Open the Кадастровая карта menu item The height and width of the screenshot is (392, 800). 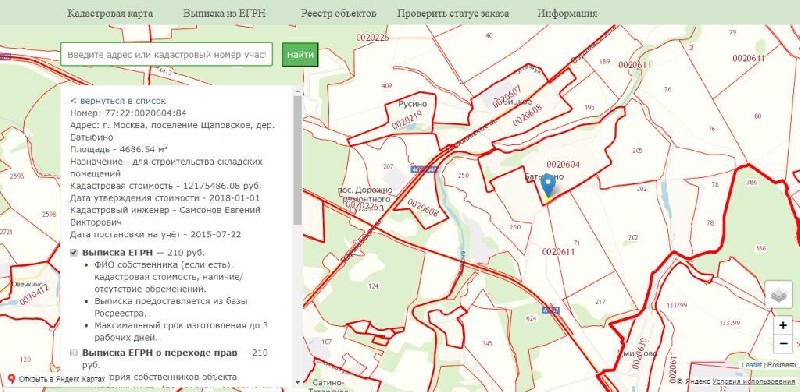pyautogui.click(x=110, y=13)
